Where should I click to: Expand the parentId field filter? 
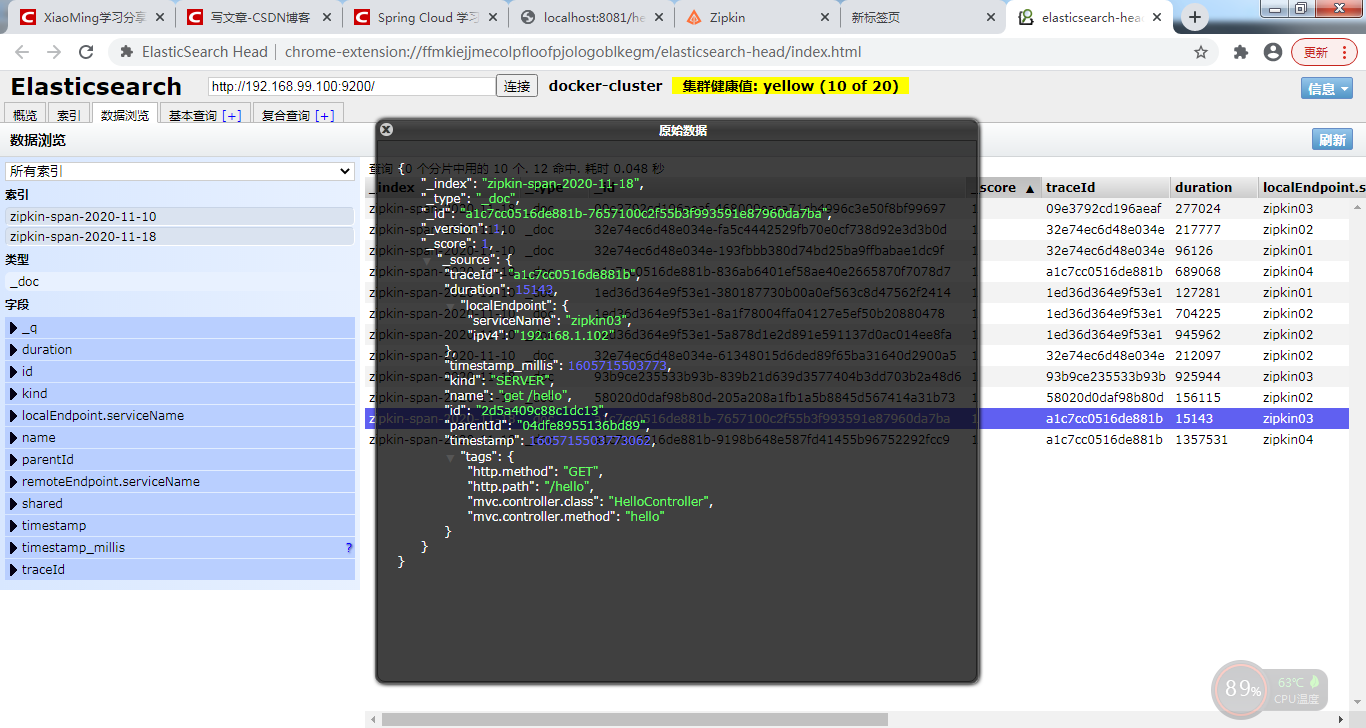tap(180, 460)
